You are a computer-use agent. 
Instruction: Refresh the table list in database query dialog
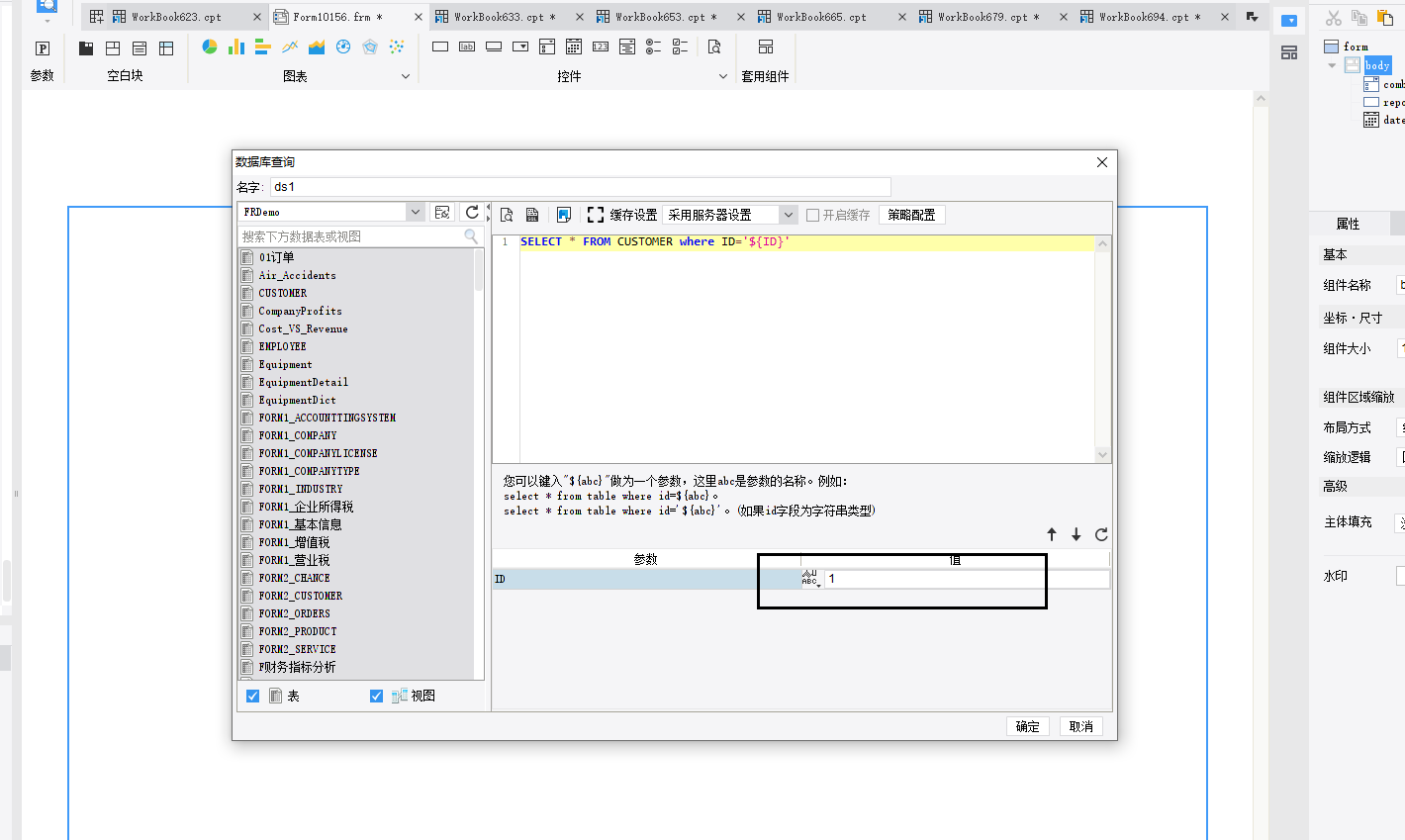[472, 212]
